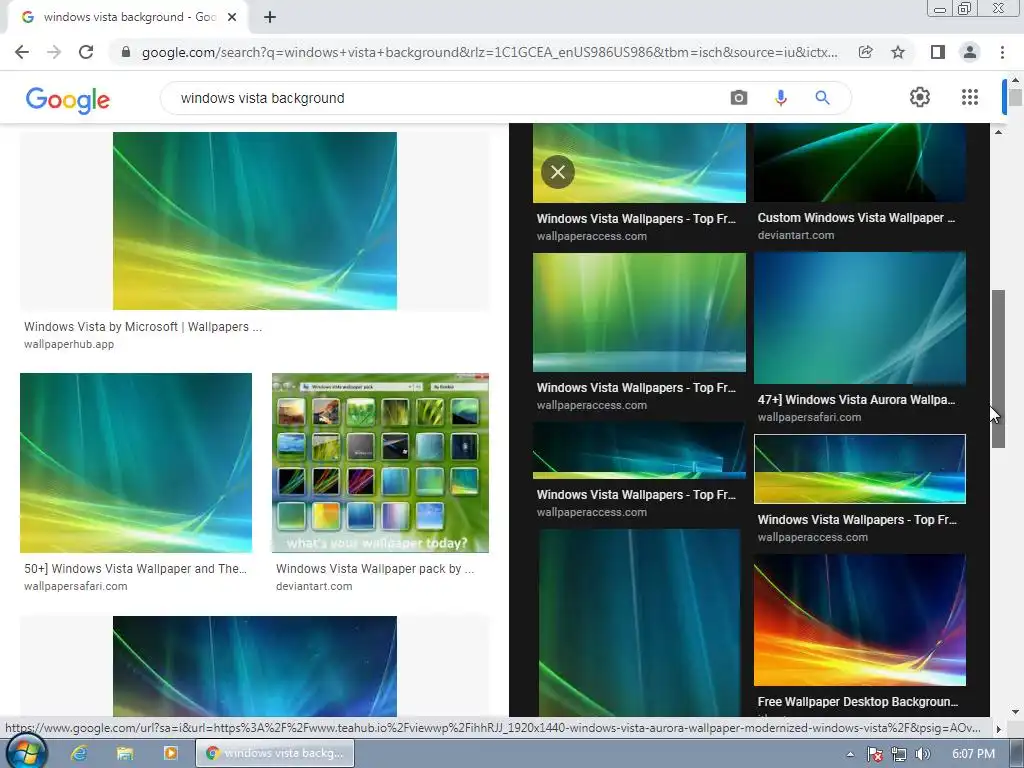Click the '47+] Windows Vista Aurora Wallpa...' title

pyautogui.click(x=856, y=400)
